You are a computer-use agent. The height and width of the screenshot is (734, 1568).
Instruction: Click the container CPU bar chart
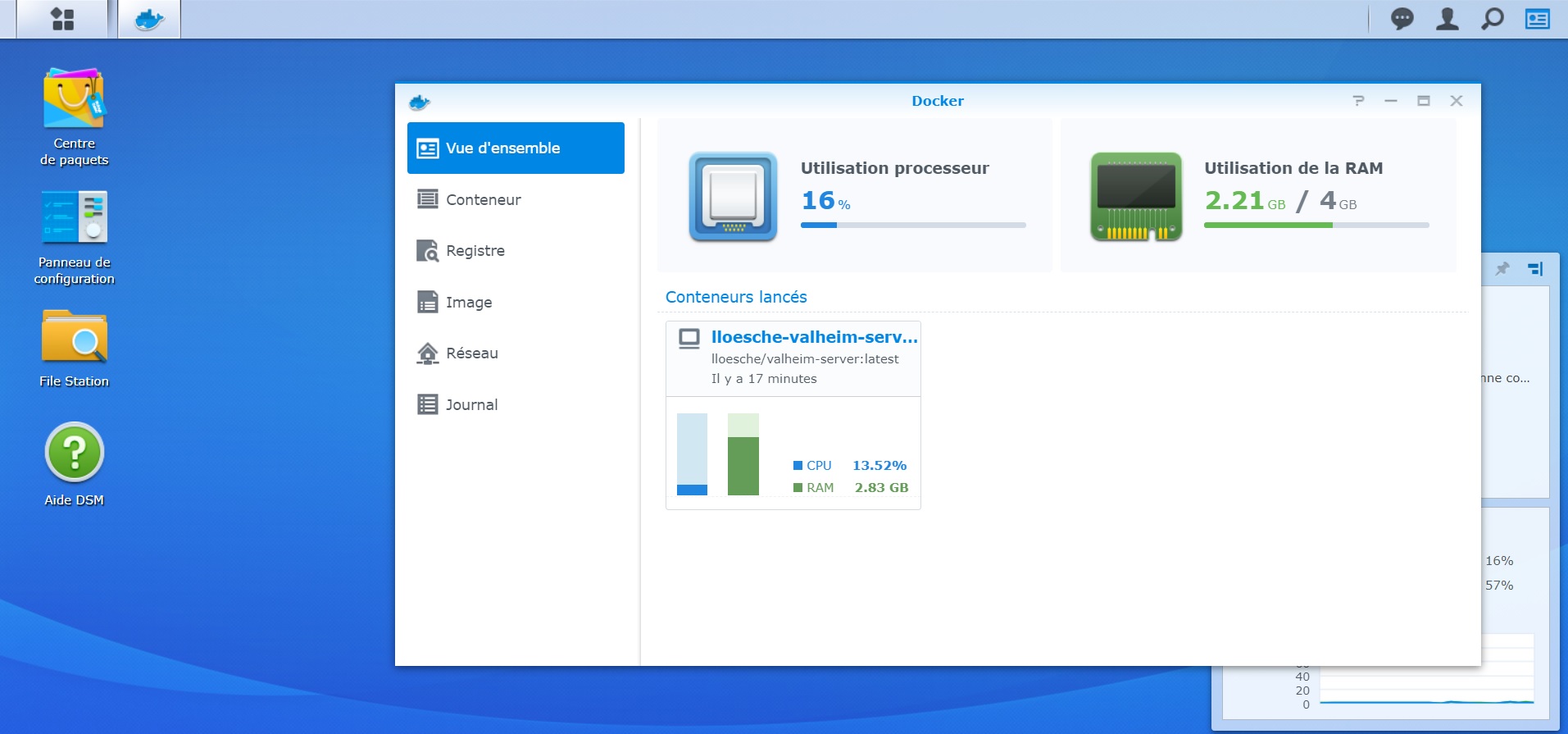692,454
